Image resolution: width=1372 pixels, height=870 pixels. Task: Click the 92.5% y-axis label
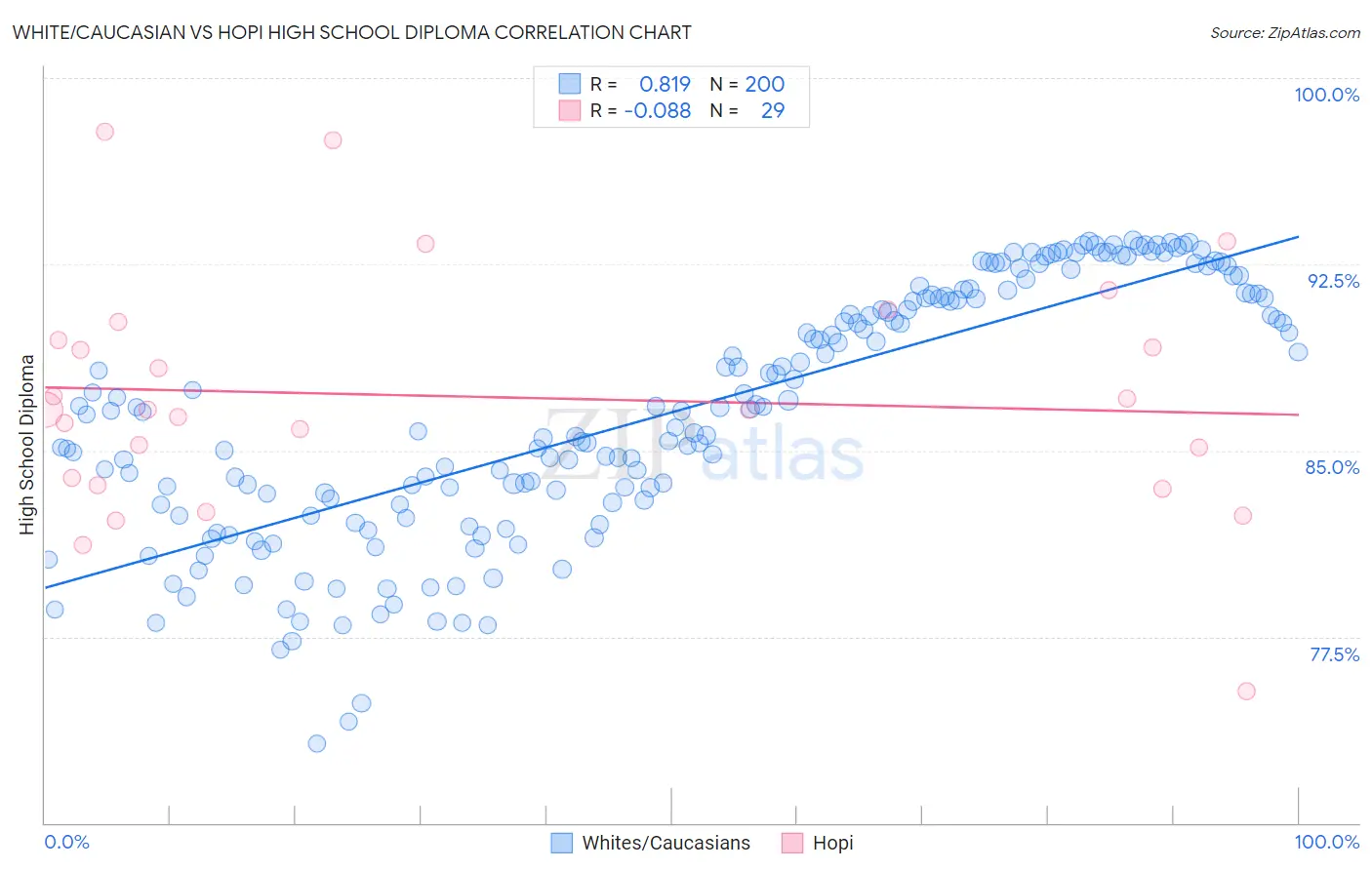(1333, 281)
